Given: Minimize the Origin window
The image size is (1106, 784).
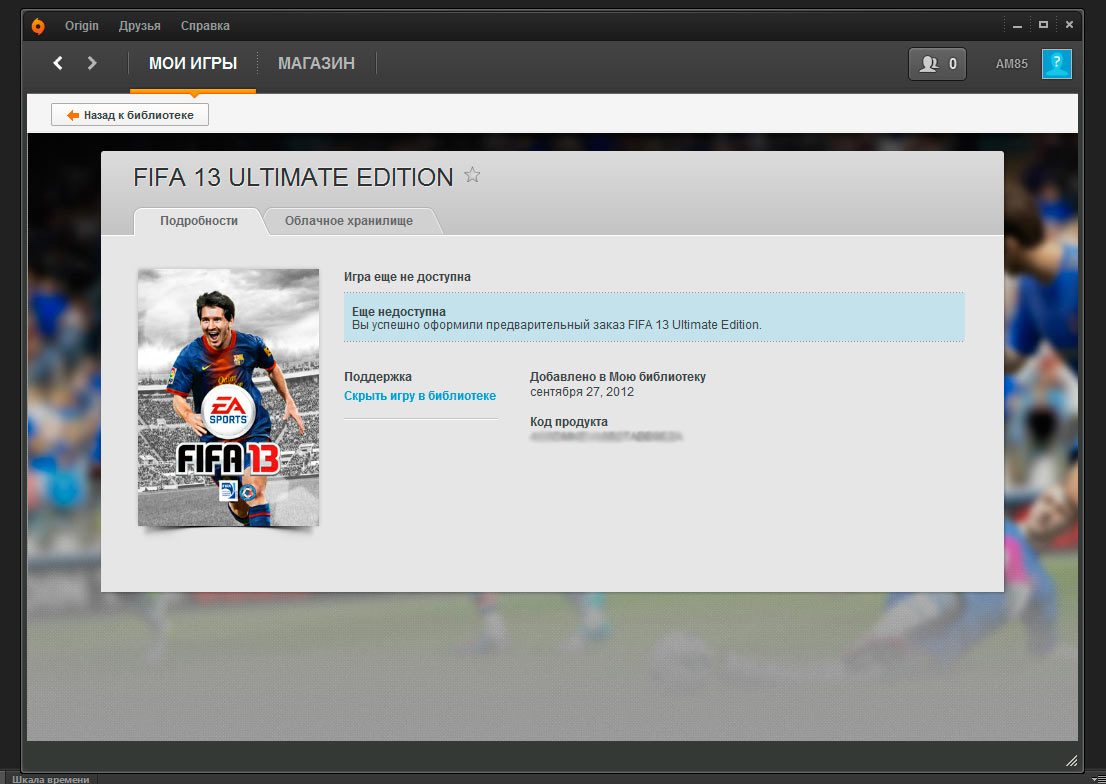Looking at the screenshot, I should click(1017, 25).
